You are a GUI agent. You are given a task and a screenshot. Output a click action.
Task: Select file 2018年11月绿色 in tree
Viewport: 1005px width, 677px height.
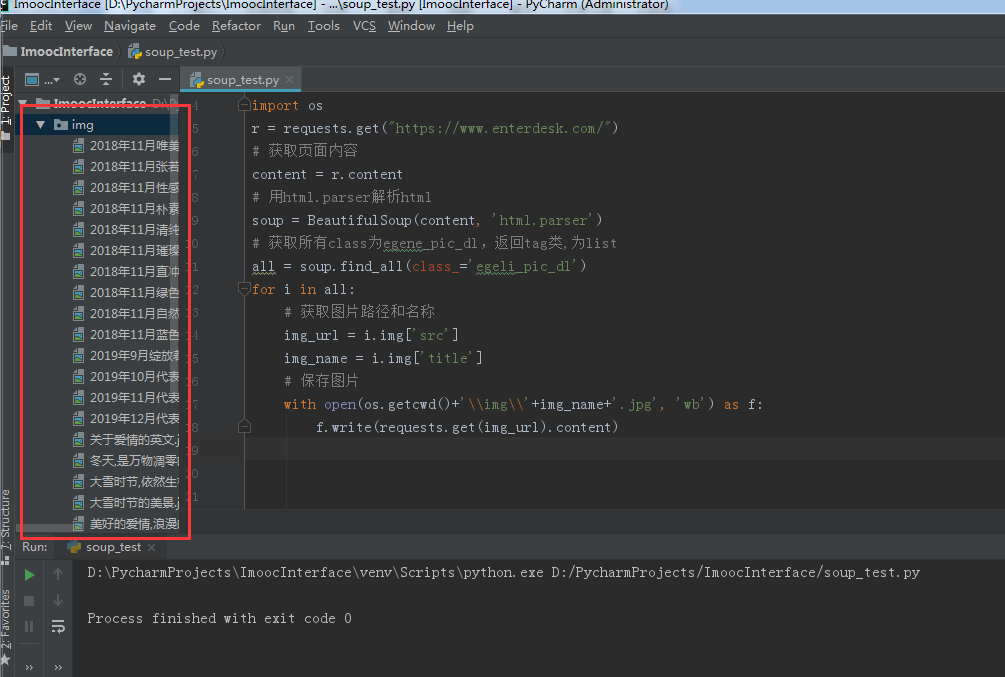click(126, 293)
